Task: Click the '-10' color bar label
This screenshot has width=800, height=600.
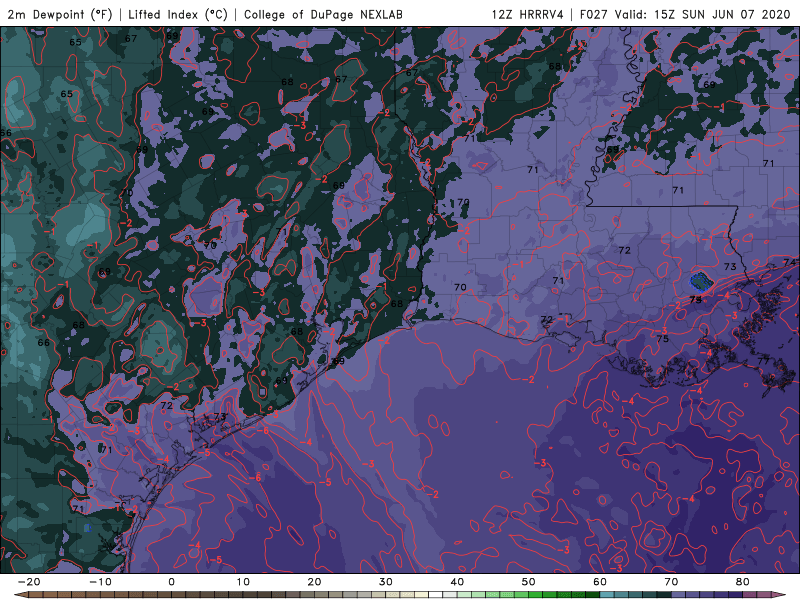Action: pyautogui.click(x=100, y=582)
